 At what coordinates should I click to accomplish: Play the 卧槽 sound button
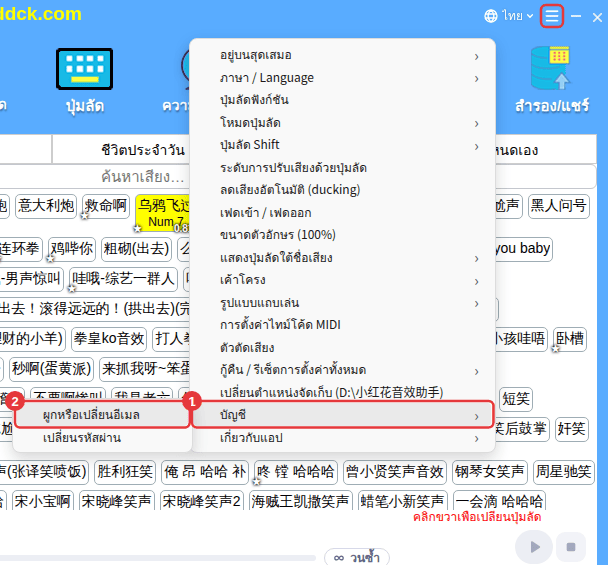click(x=570, y=339)
